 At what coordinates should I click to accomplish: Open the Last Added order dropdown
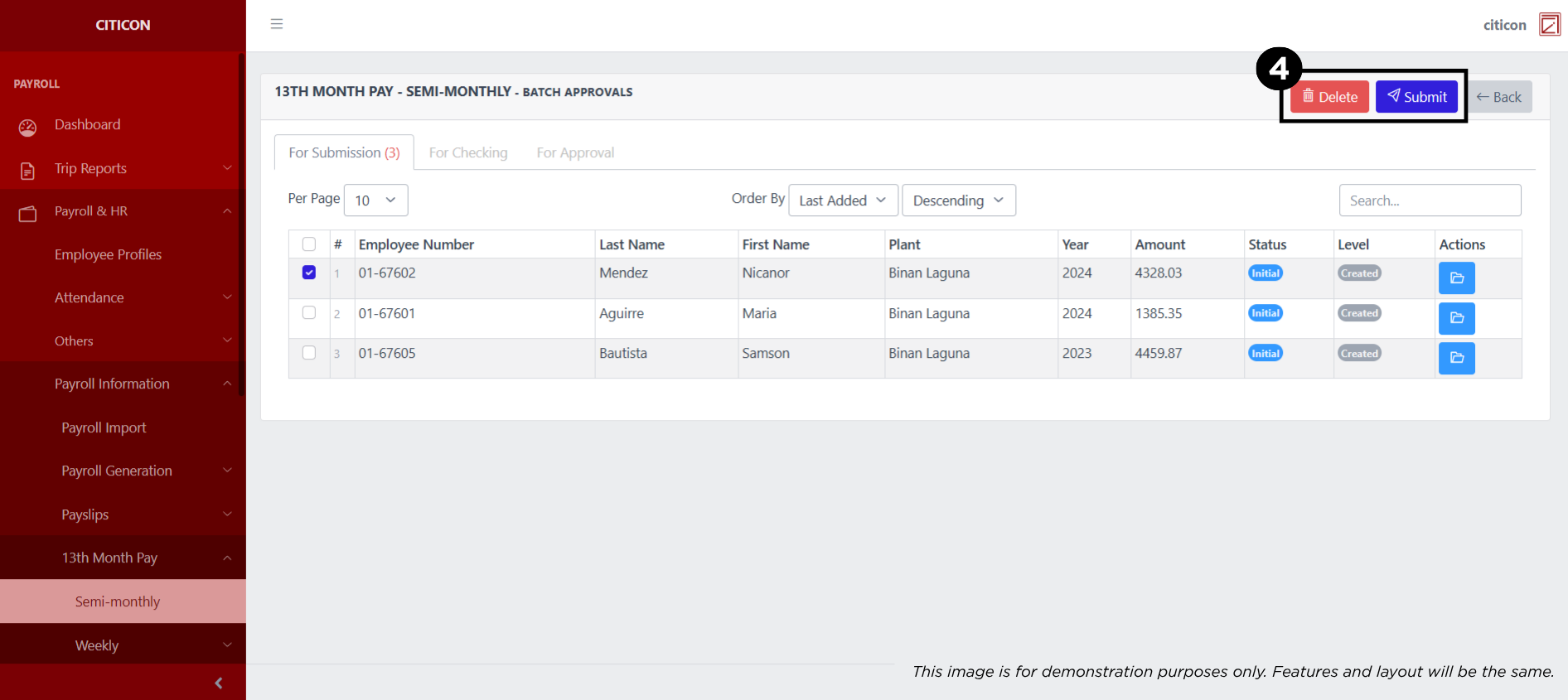point(842,200)
